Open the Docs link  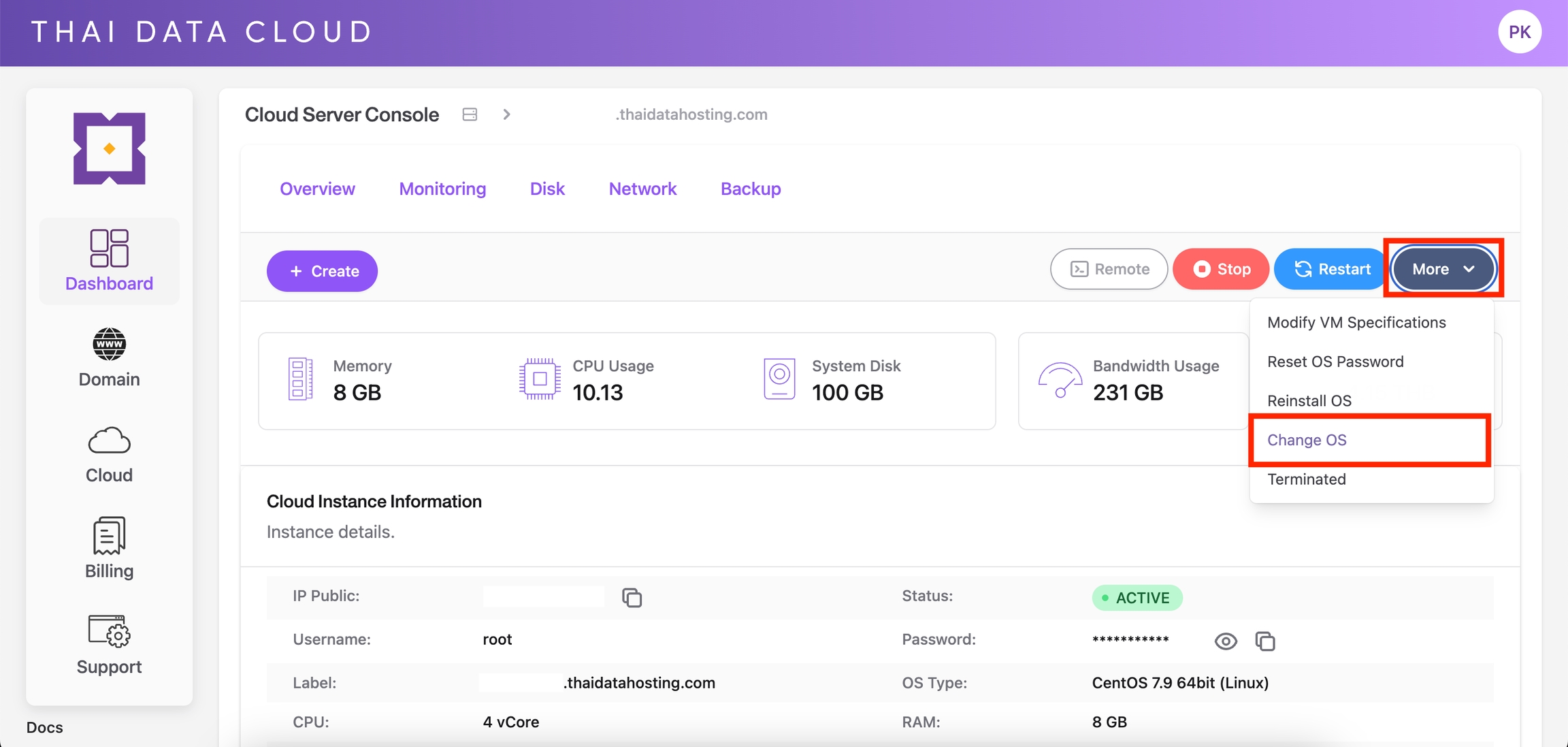(x=45, y=727)
